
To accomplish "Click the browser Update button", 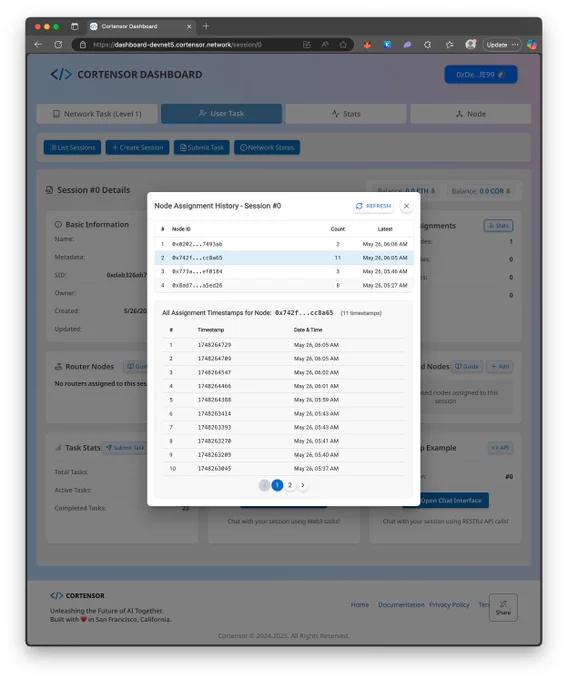I will pyautogui.click(x=502, y=45).
